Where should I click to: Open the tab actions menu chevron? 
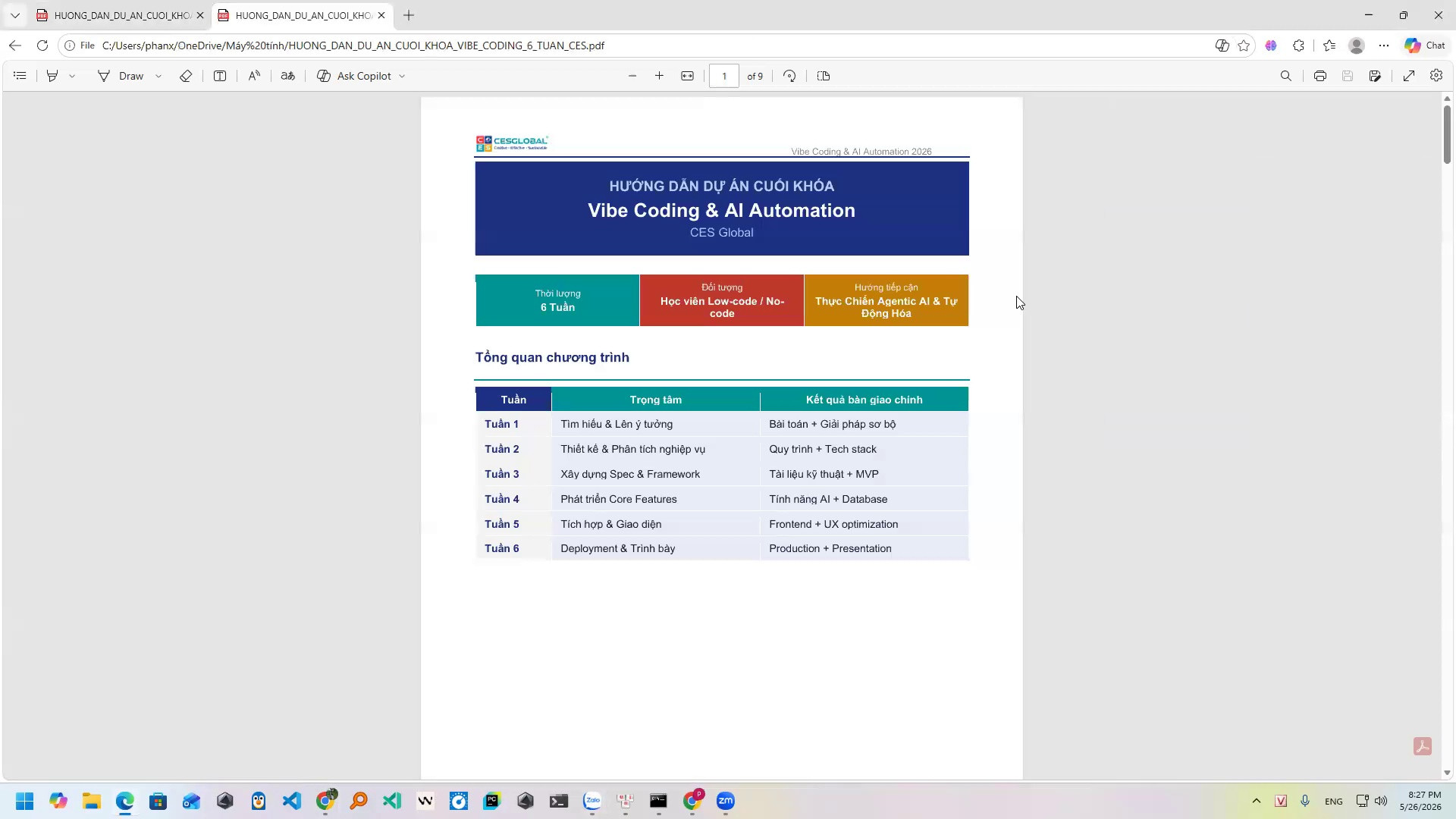(x=14, y=15)
